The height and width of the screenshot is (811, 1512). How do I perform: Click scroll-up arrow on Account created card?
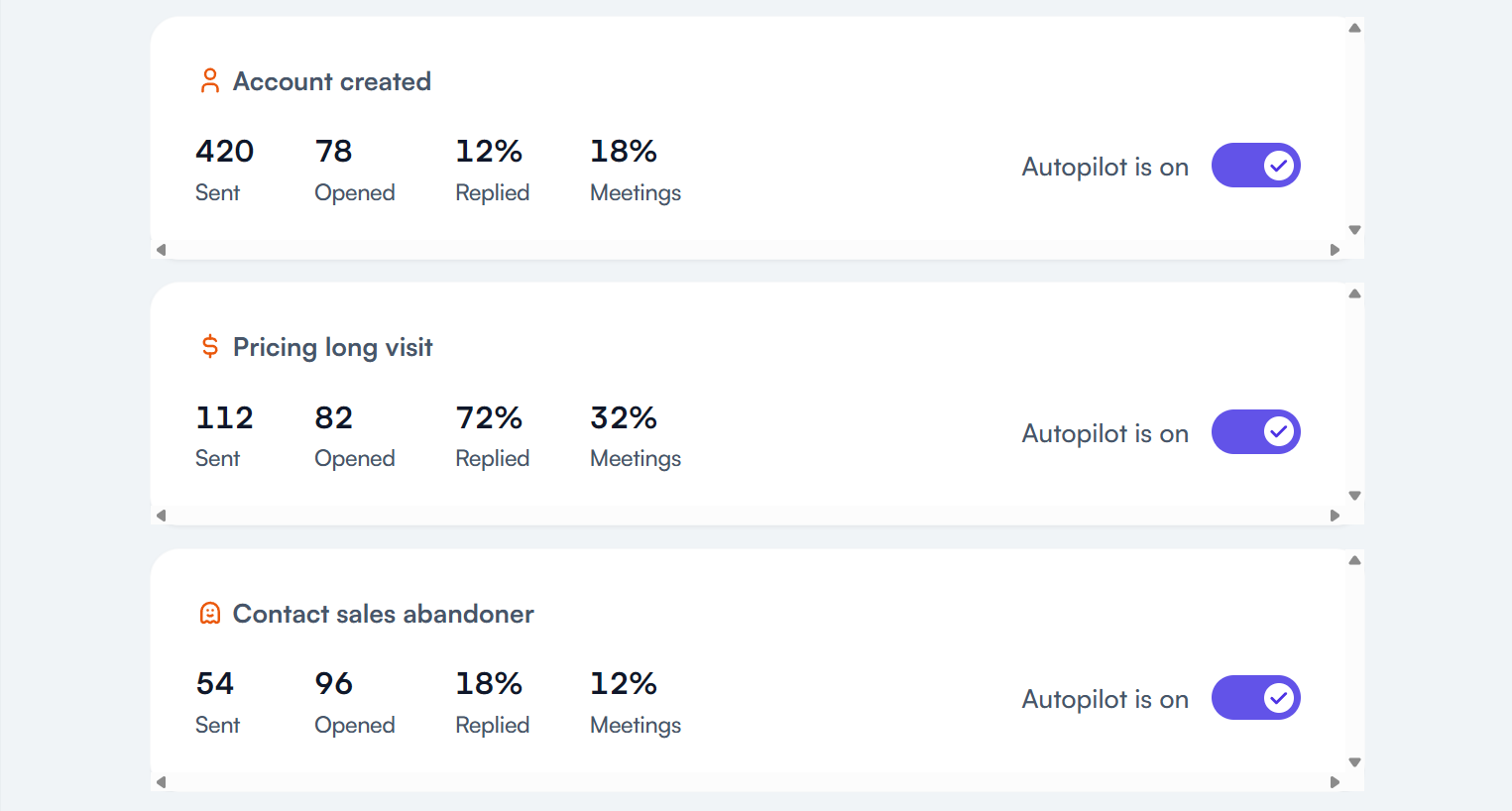(x=1354, y=28)
